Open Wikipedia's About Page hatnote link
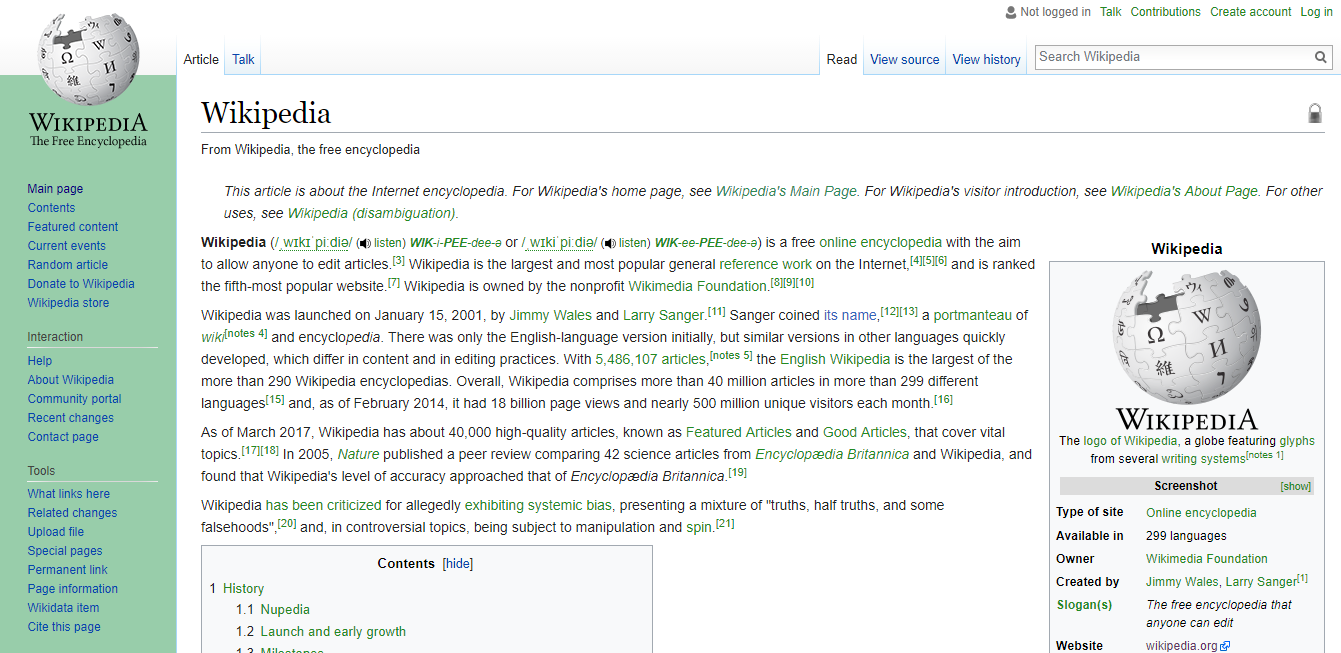This screenshot has width=1341, height=653. [1184, 191]
